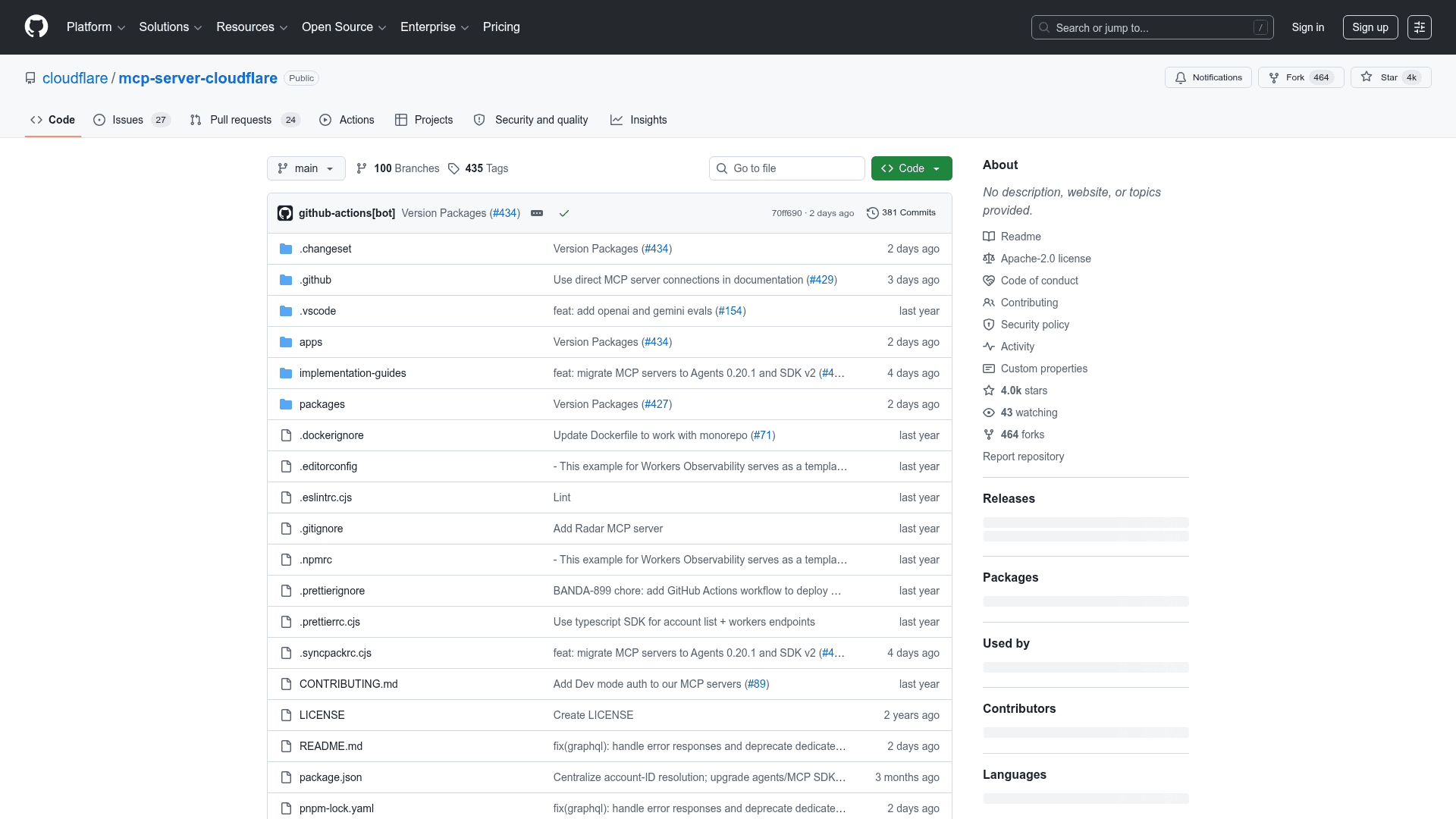
Task: Open the 381 Commits history link
Action: pos(902,213)
